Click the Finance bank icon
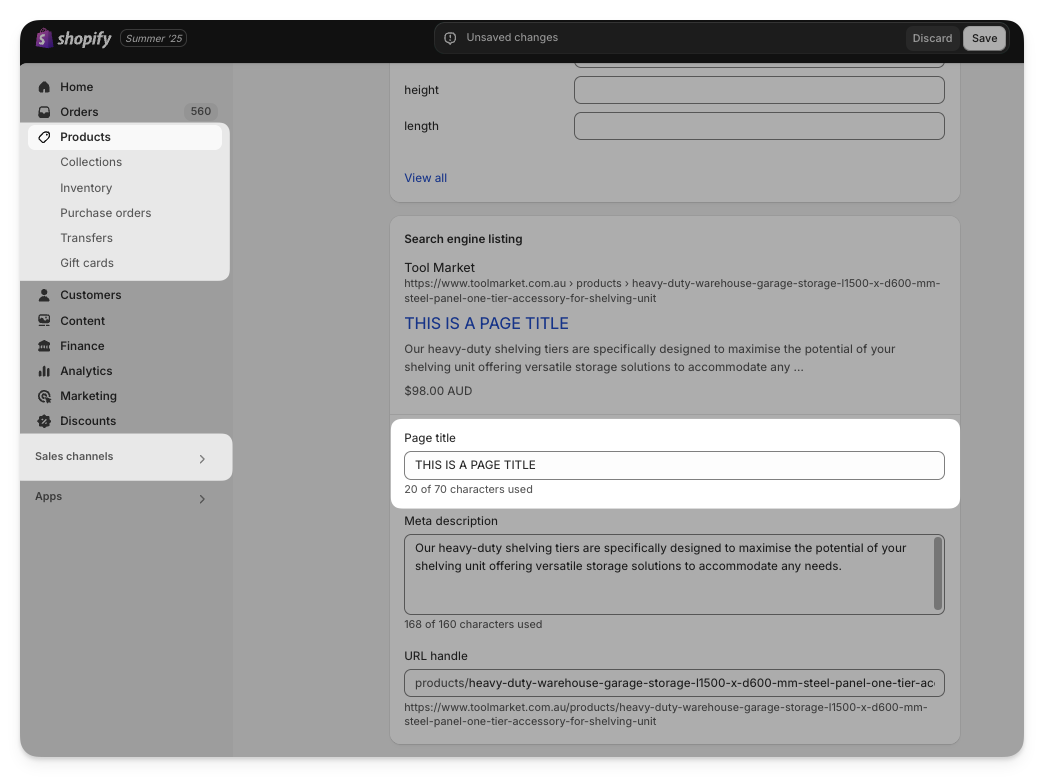The width and height of the screenshot is (1044, 777). point(44,346)
